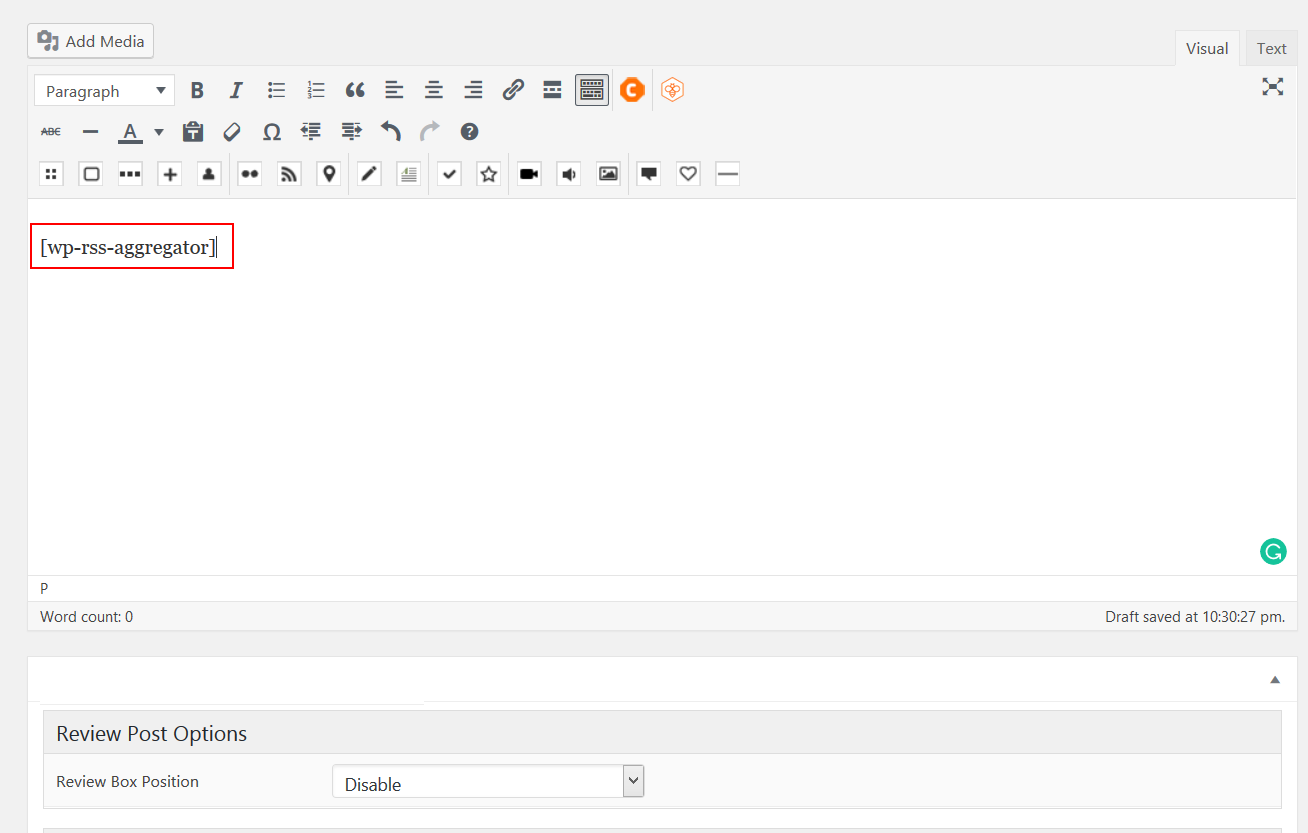
Task: Click the video camera shortcode icon
Action: pos(529,174)
